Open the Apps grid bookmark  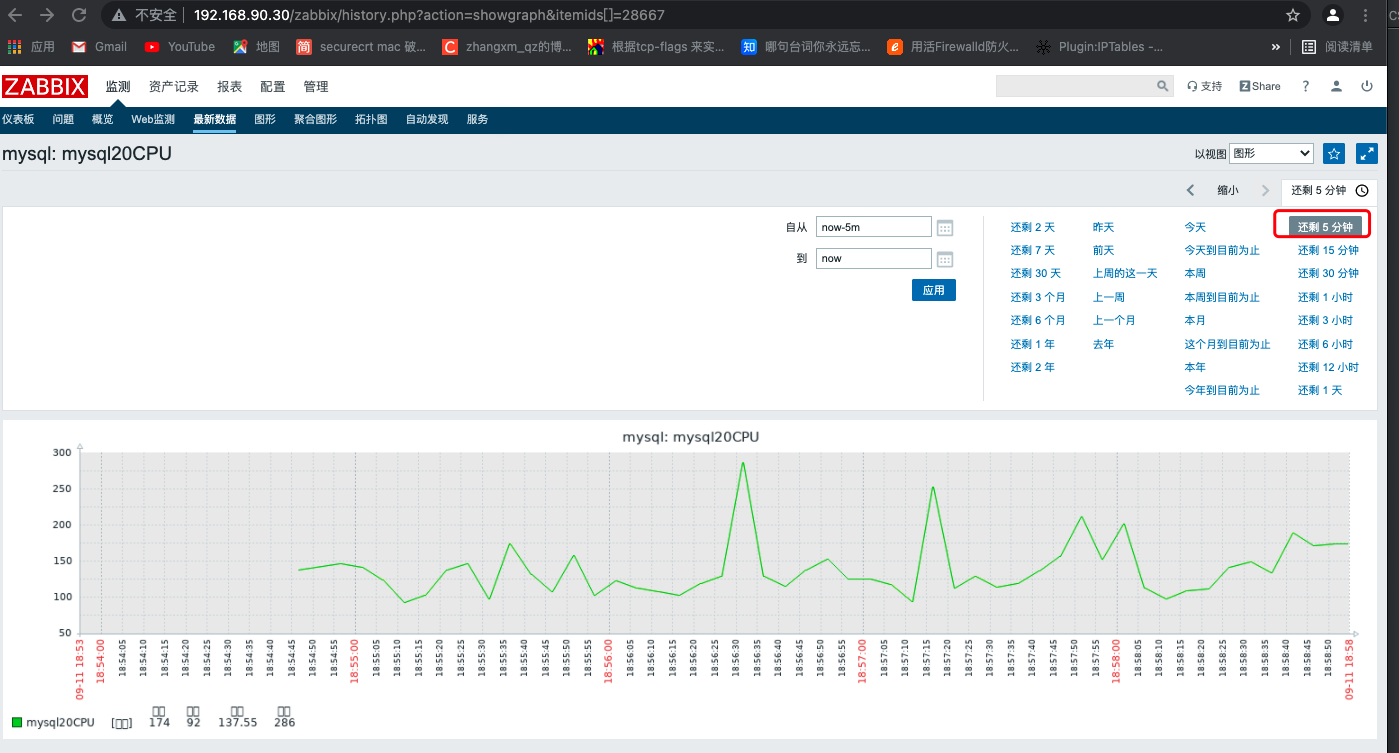[x=31, y=46]
